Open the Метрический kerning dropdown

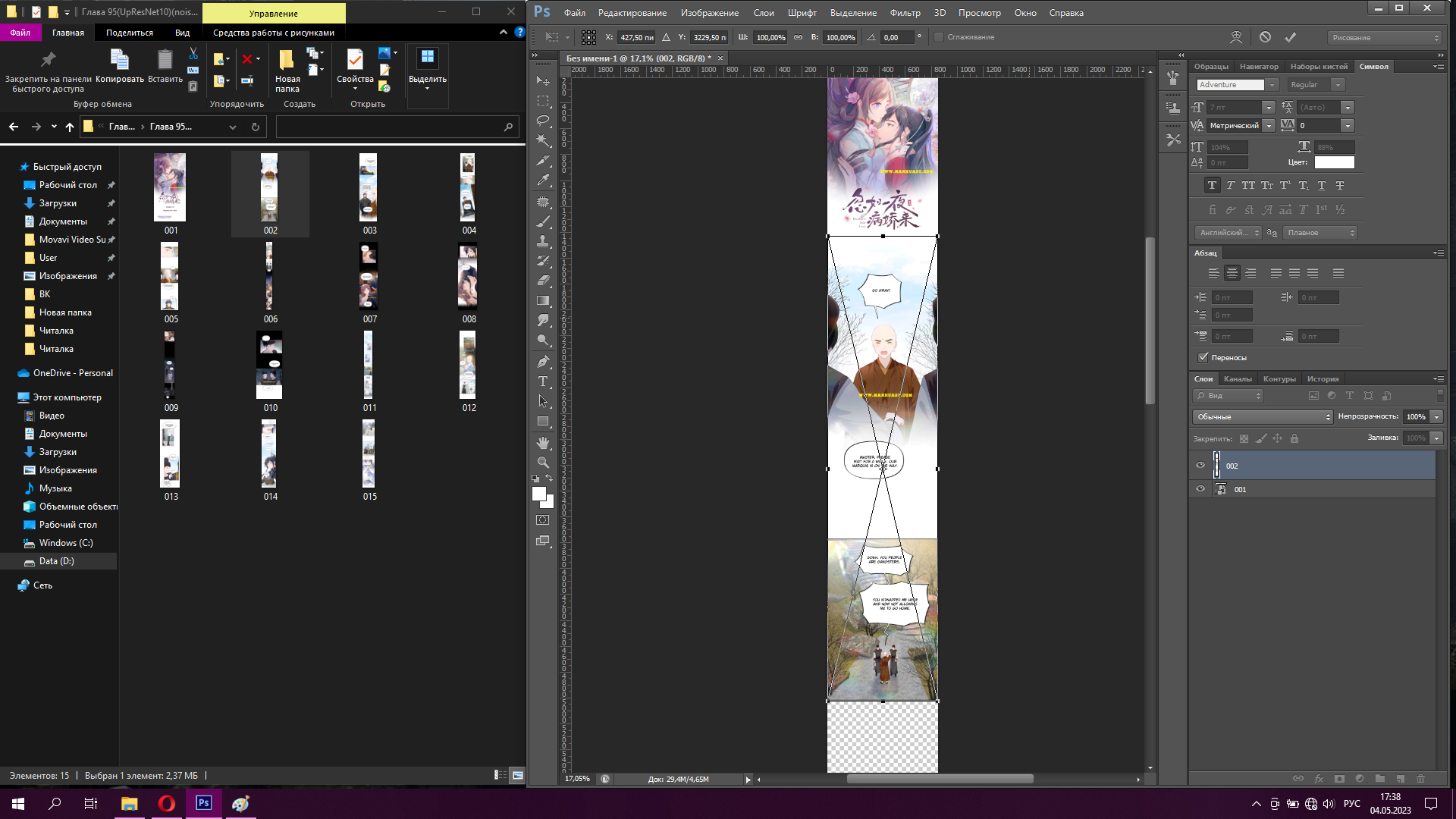[x=1269, y=125]
